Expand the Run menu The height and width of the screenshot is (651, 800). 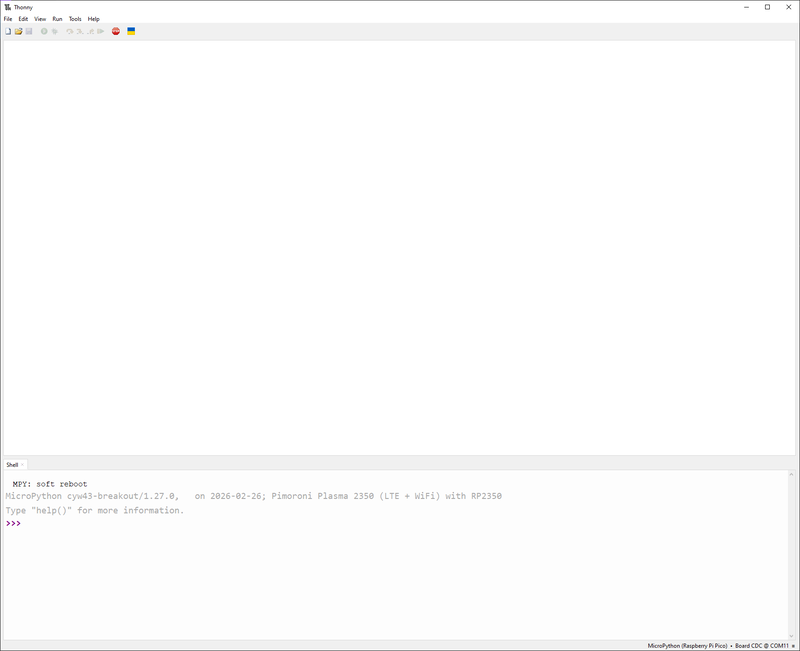tap(57, 19)
